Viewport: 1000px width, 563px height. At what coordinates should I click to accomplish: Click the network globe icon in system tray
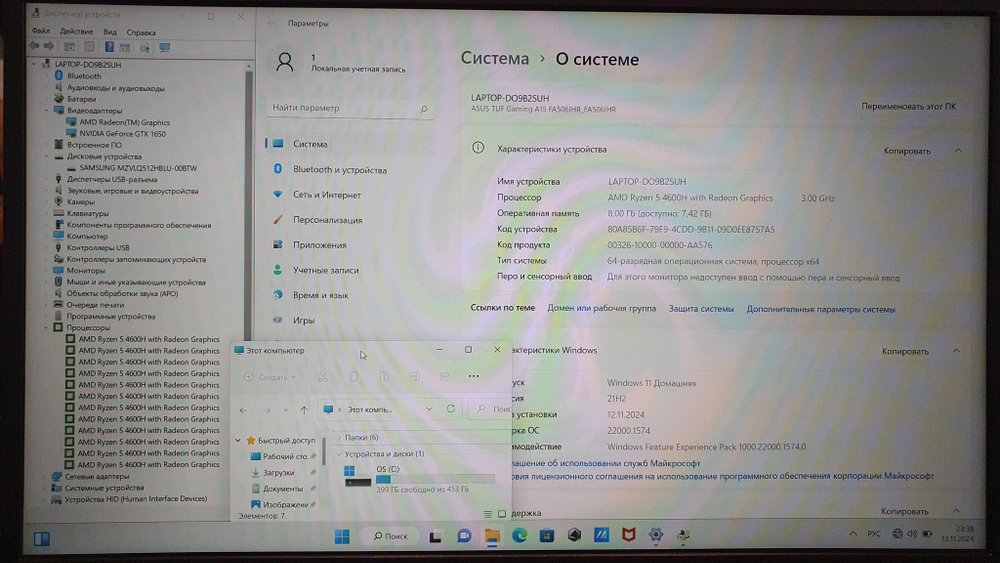point(897,534)
